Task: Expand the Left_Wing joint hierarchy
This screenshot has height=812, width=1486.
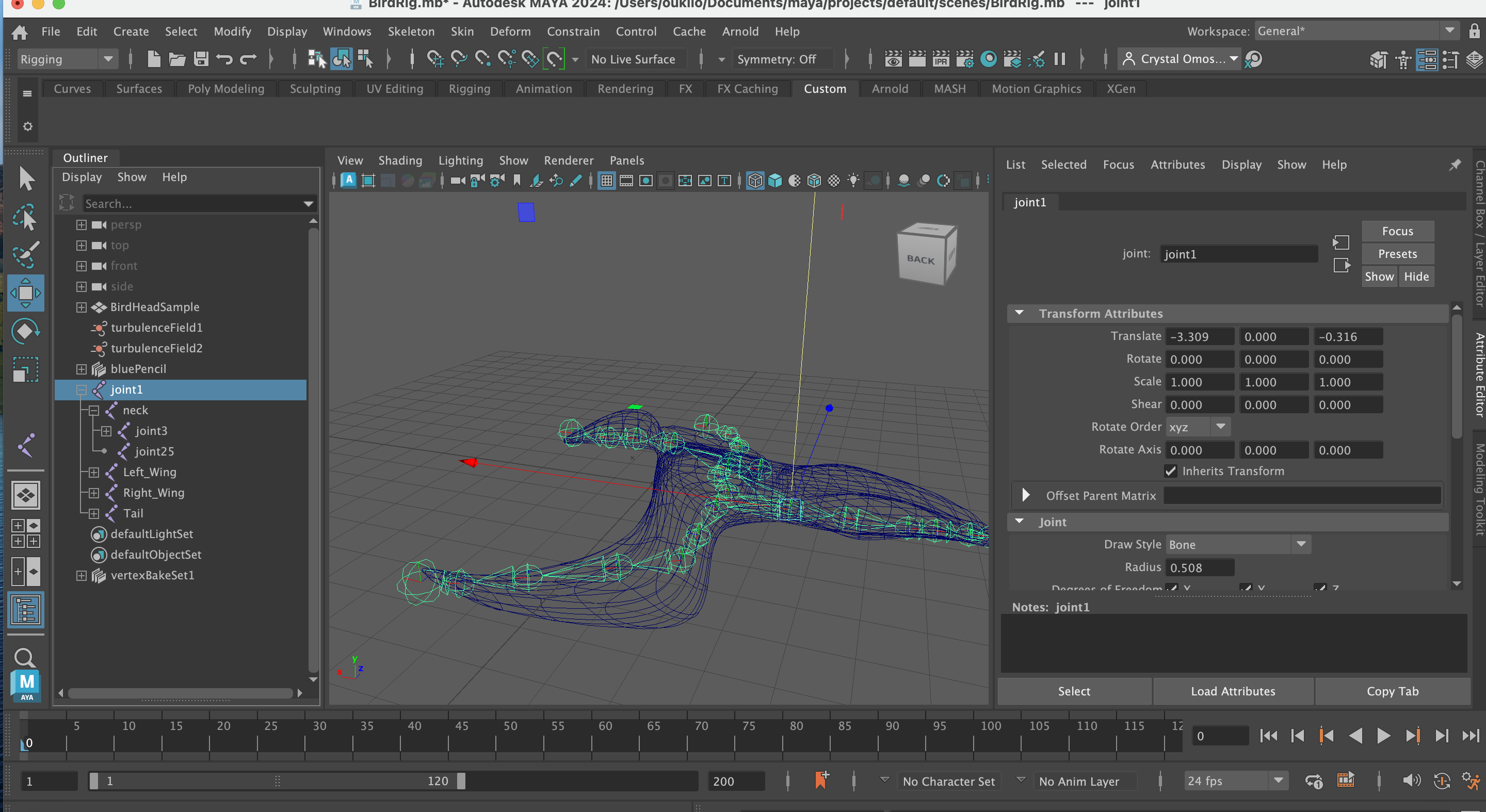Action: (x=93, y=473)
